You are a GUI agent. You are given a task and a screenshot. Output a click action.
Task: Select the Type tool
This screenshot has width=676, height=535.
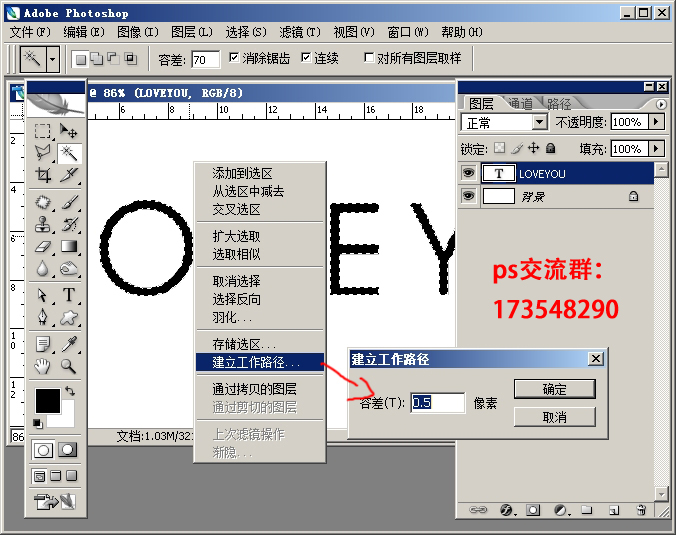69,295
